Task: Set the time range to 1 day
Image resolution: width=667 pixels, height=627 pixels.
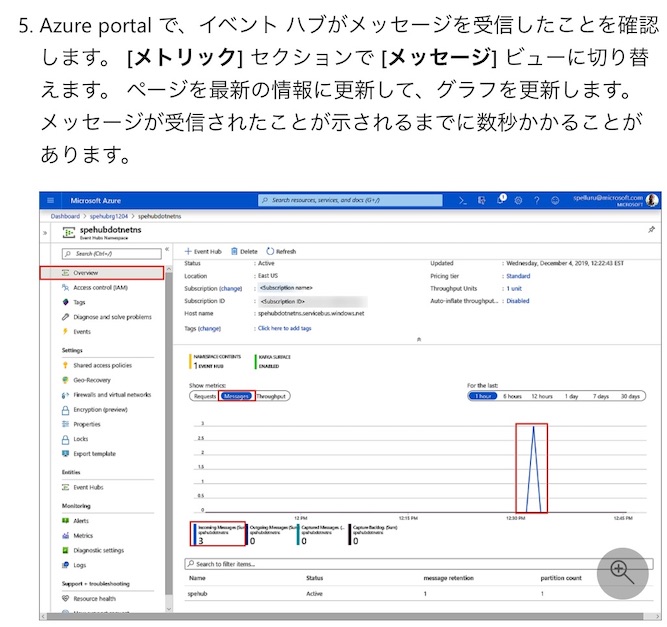Action: (x=571, y=396)
